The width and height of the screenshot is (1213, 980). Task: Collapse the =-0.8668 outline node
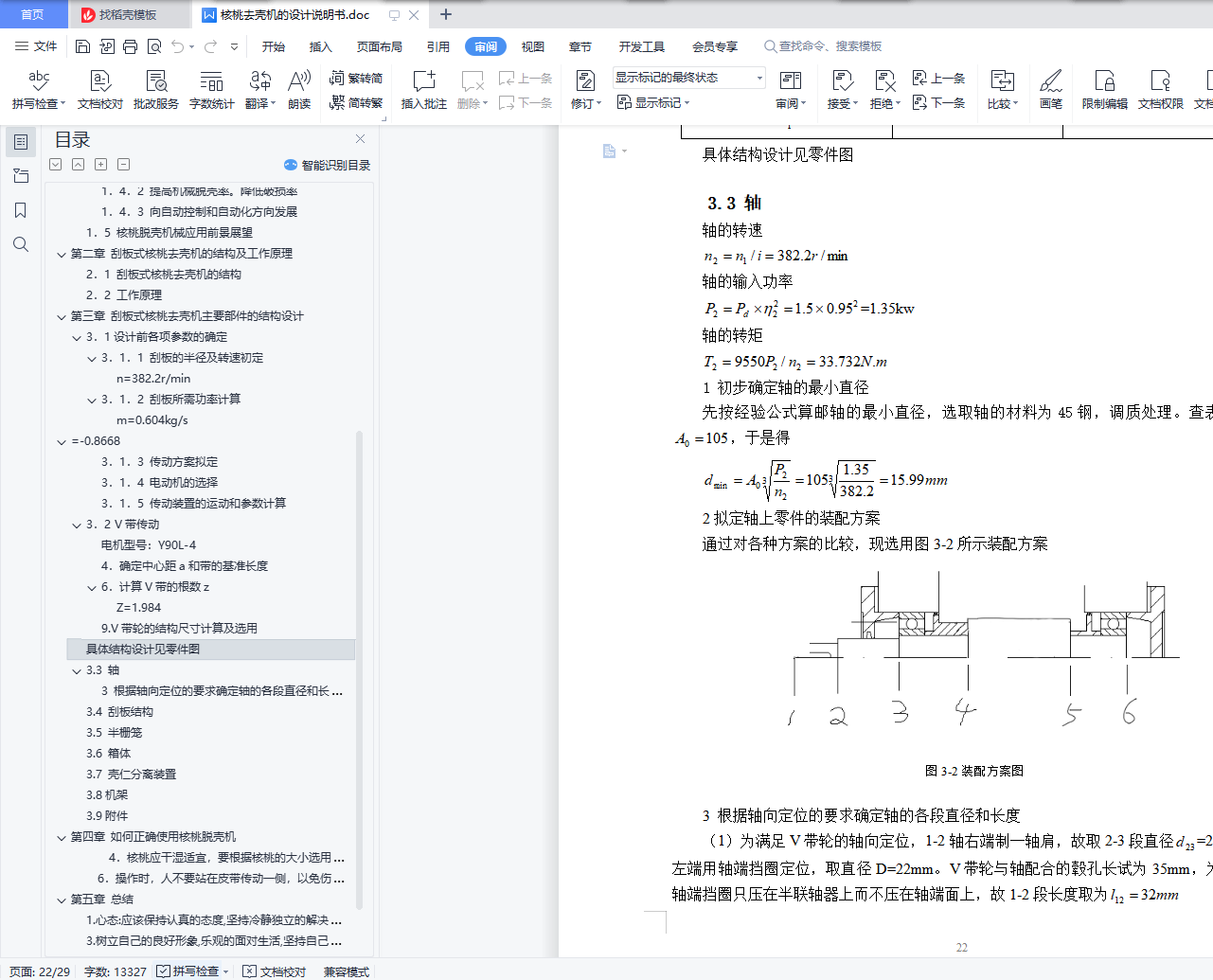click(62, 441)
